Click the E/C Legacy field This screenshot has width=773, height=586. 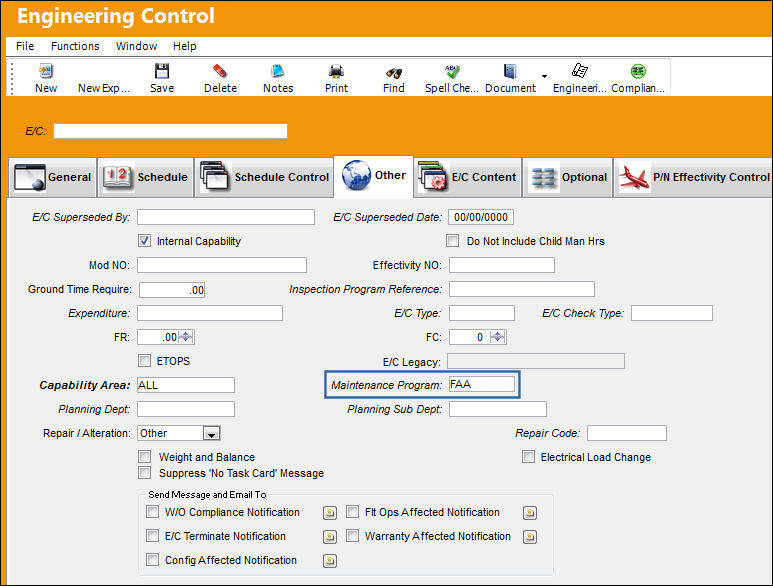536,361
